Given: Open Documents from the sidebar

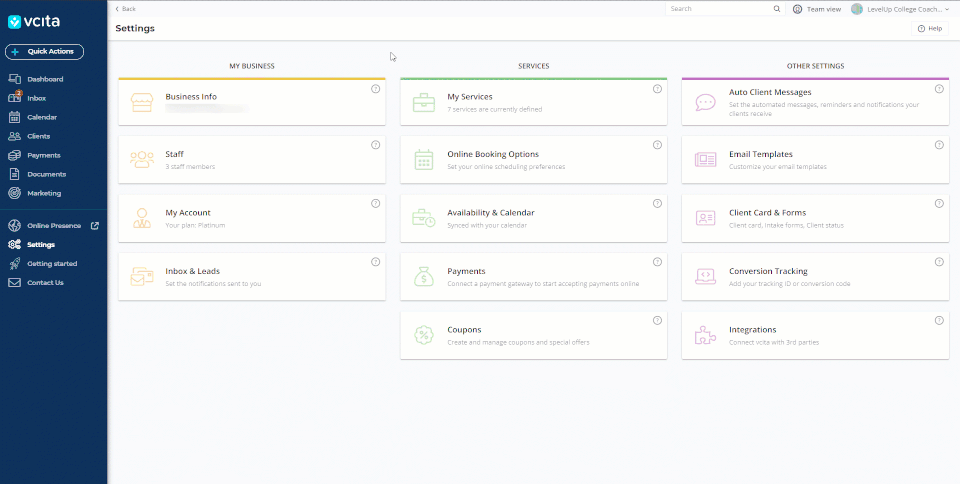Looking at the screenshot, I should [47, 174].
